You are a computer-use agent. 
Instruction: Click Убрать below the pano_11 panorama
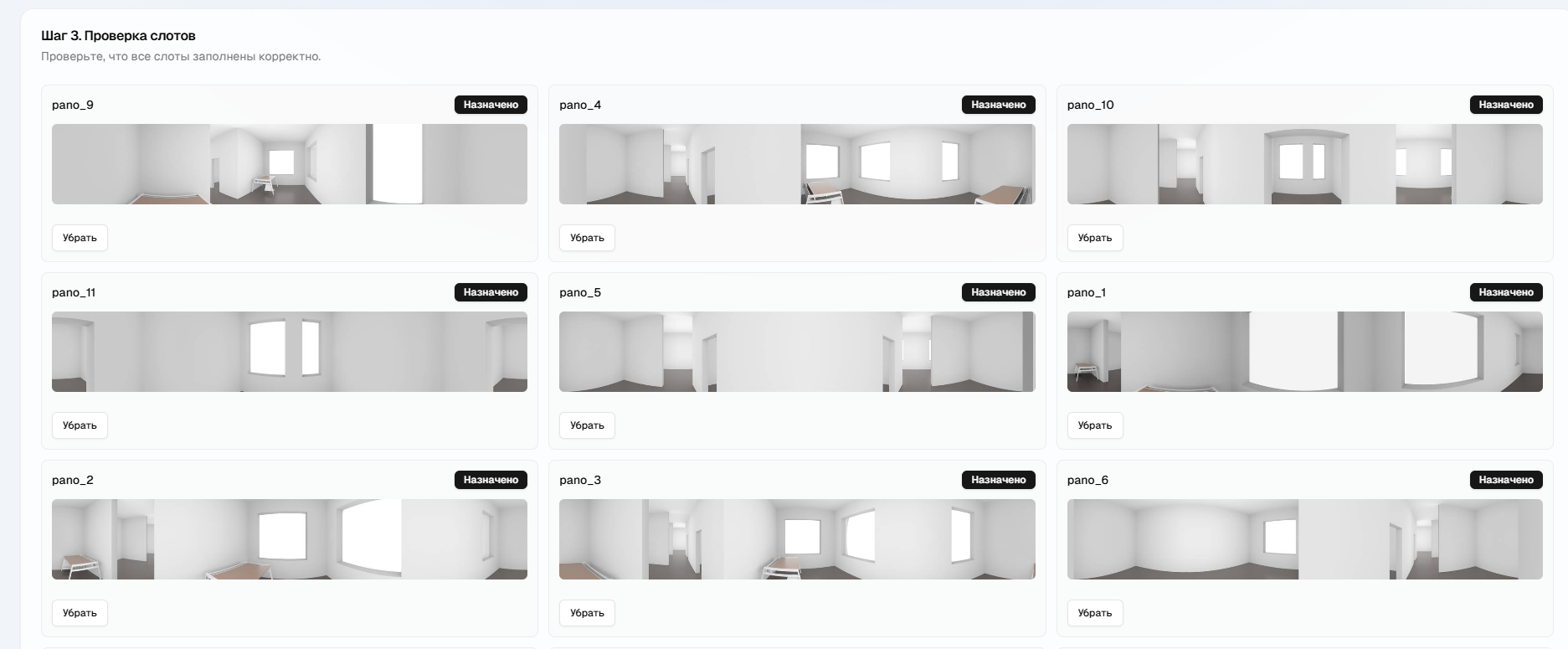tap(80, 425)
